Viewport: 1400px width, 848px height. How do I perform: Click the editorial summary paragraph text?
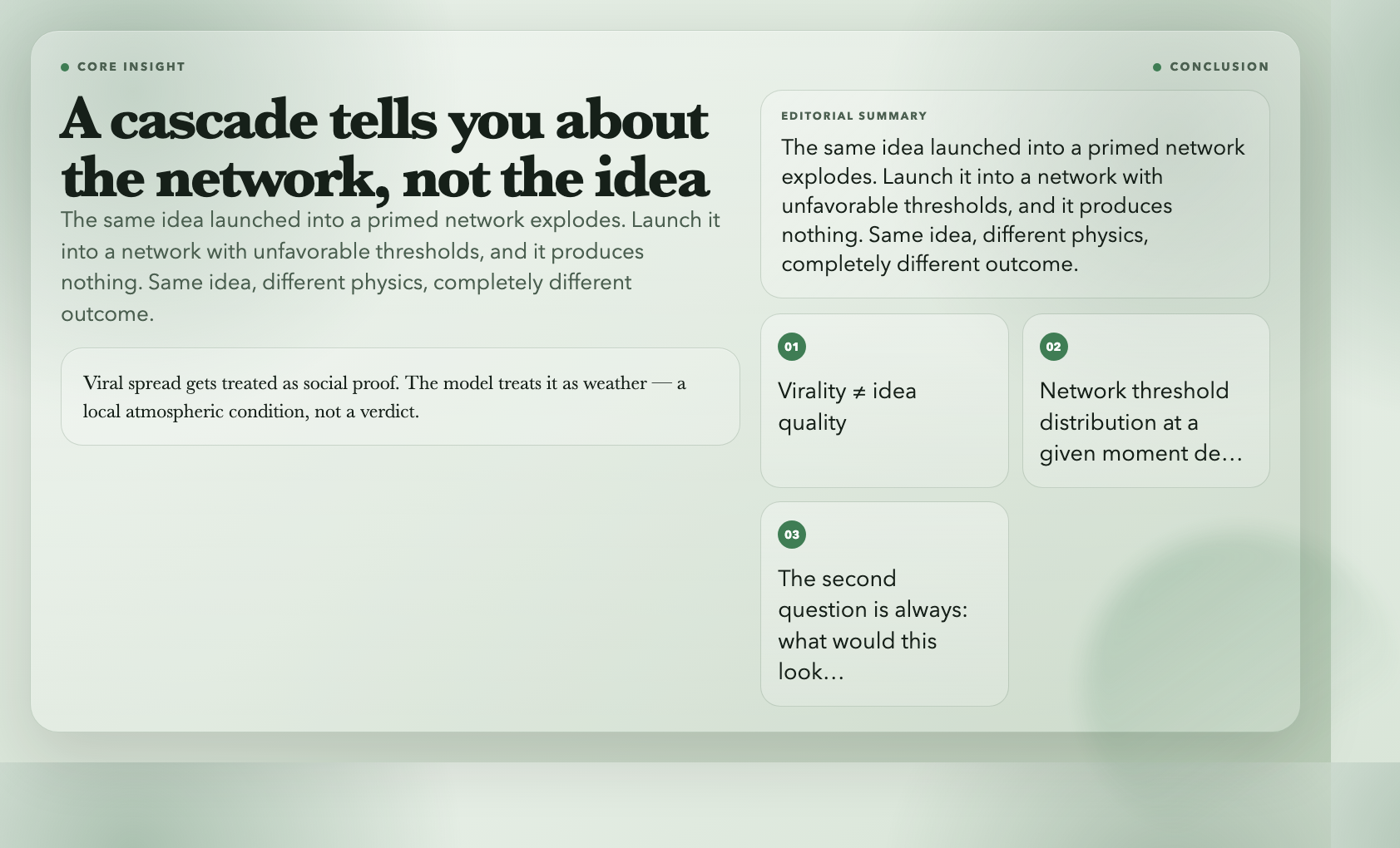(x=1013, y=205)
